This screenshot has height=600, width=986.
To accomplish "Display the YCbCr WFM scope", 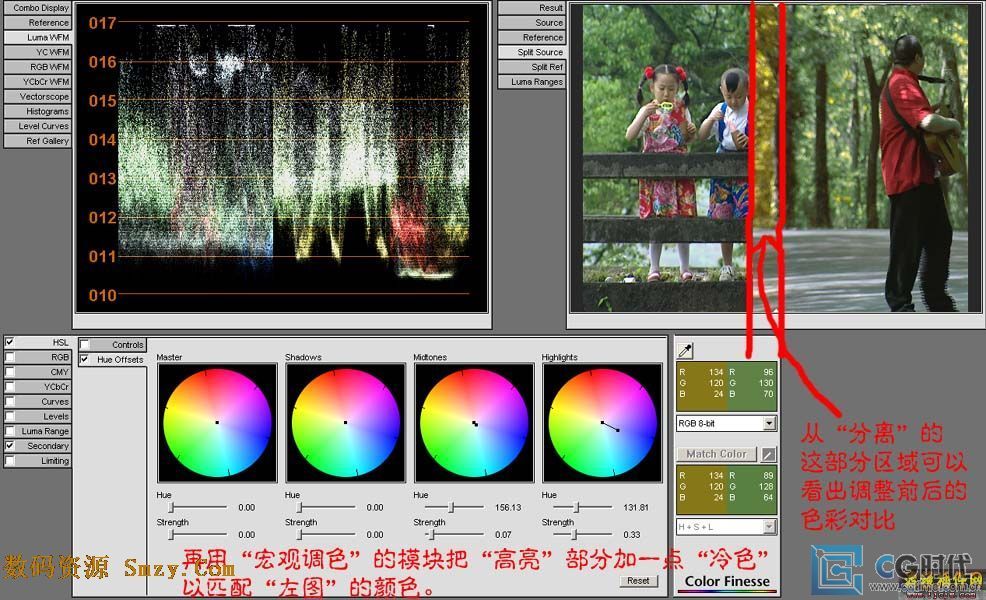I will (37, 82).
